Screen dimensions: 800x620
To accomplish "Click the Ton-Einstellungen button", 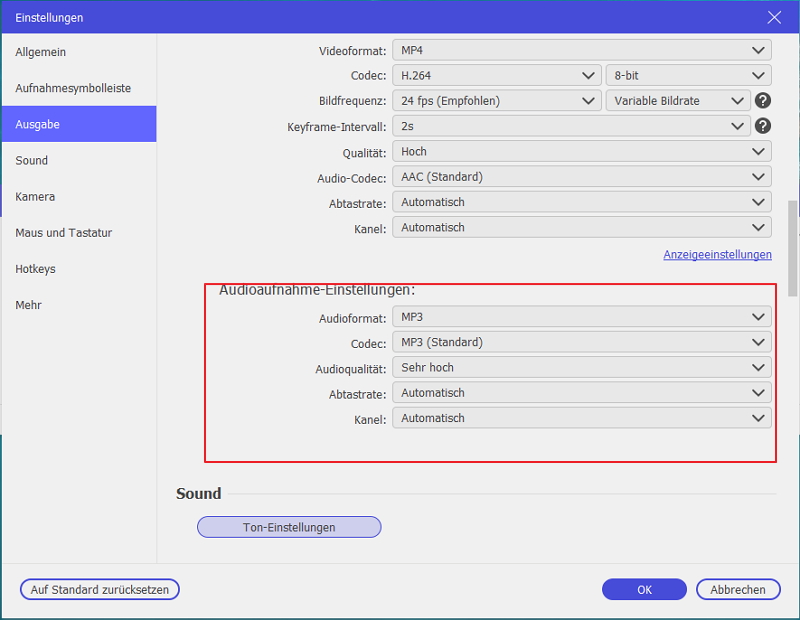I will click(289, 527).
